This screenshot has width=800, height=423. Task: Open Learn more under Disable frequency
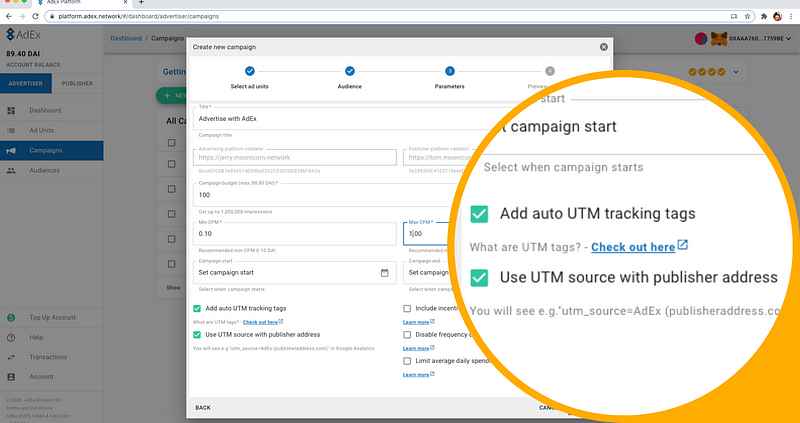418,349
